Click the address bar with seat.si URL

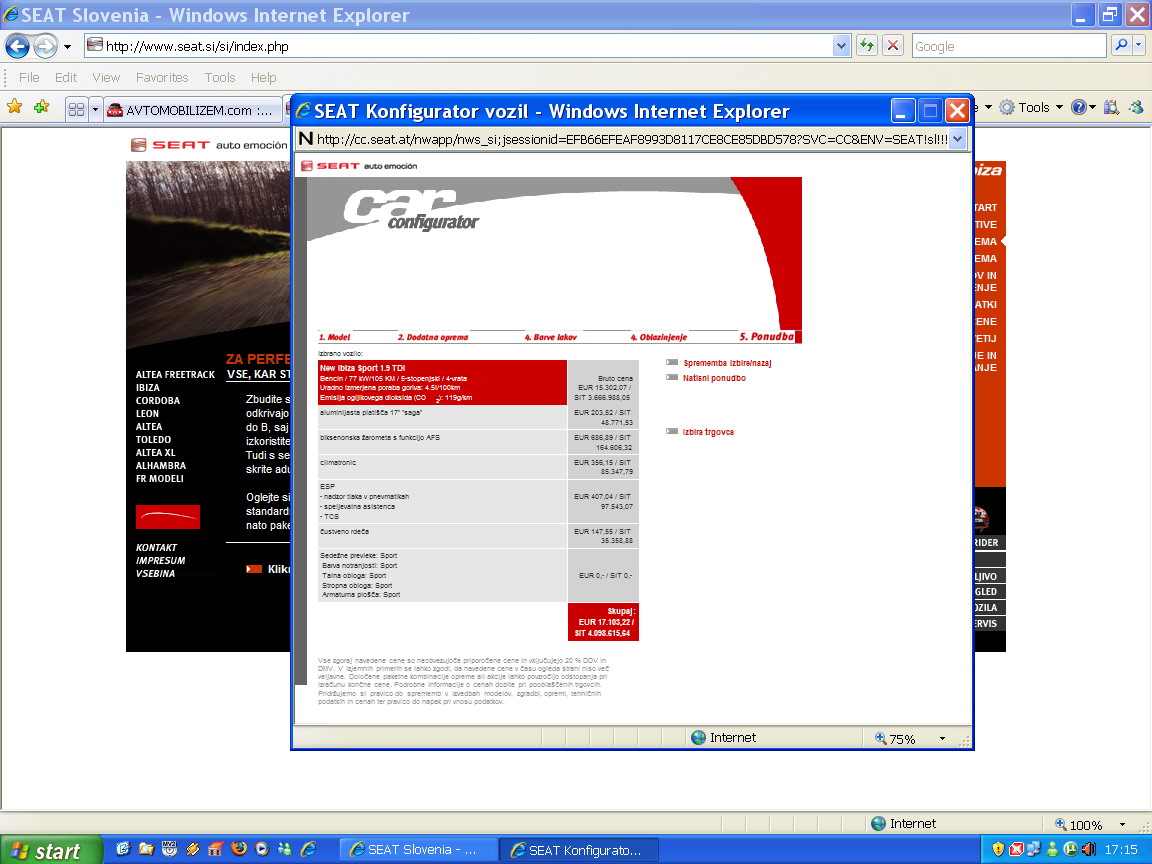click(x=459, y=46)
